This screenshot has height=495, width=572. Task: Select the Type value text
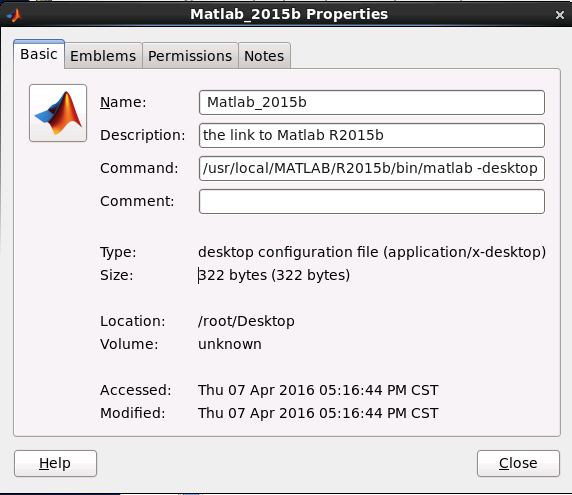(372, 252)
